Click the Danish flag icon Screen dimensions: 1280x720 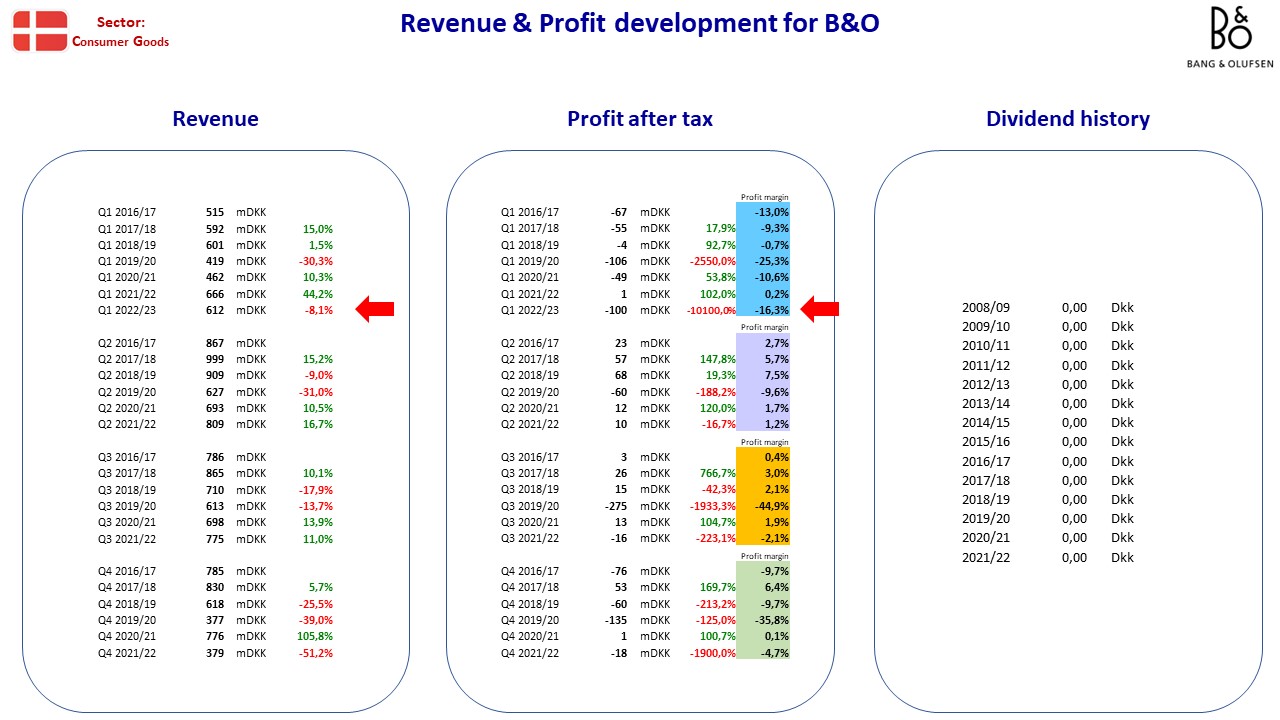point(40,30)
